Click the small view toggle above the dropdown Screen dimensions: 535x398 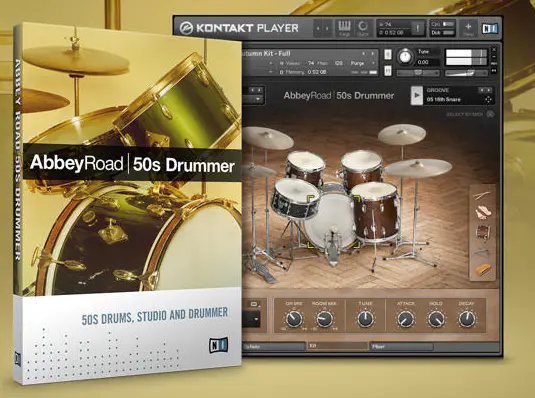pos(255,304)
